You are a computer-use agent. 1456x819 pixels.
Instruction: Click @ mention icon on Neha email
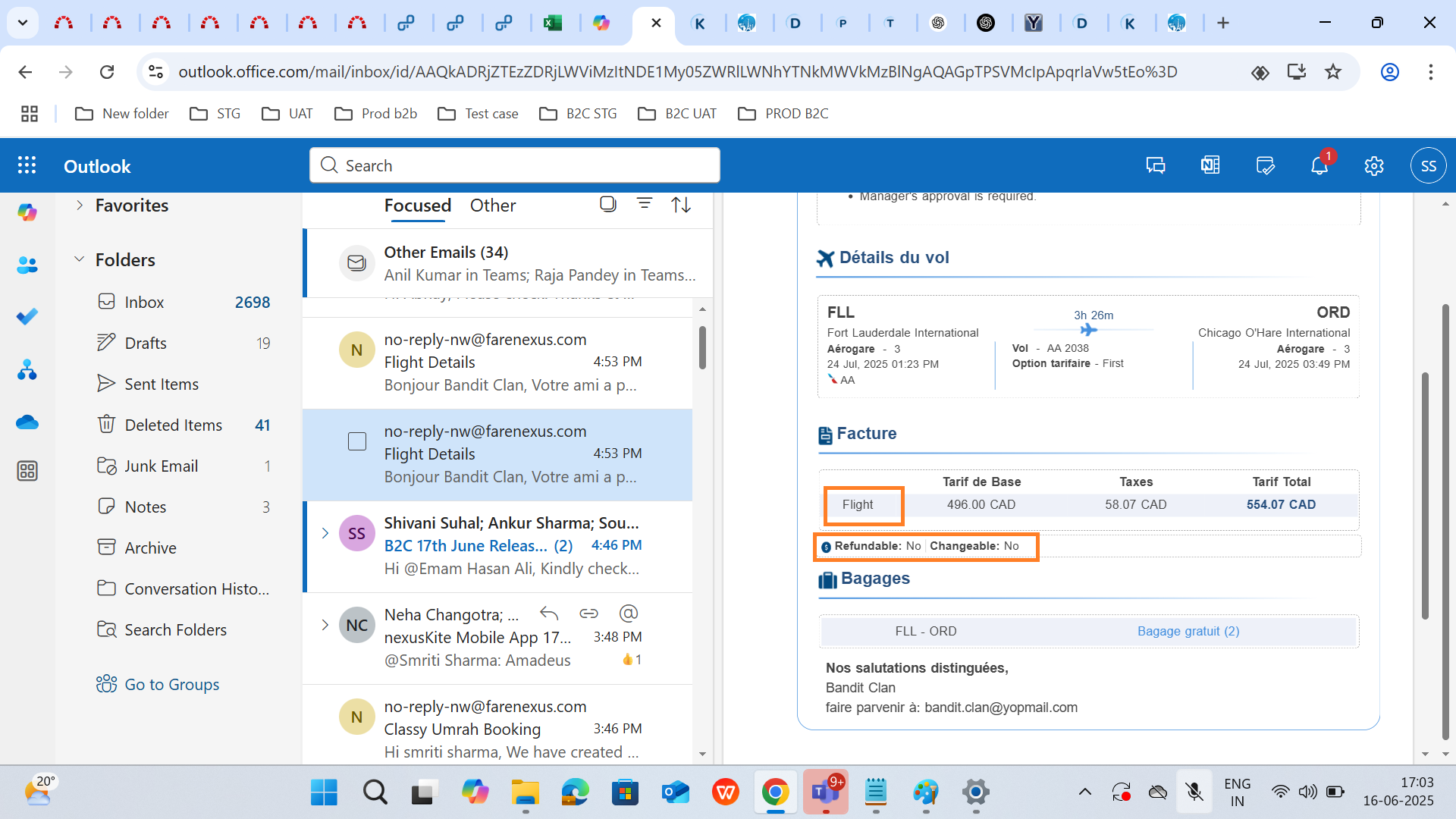click(629, 613)
